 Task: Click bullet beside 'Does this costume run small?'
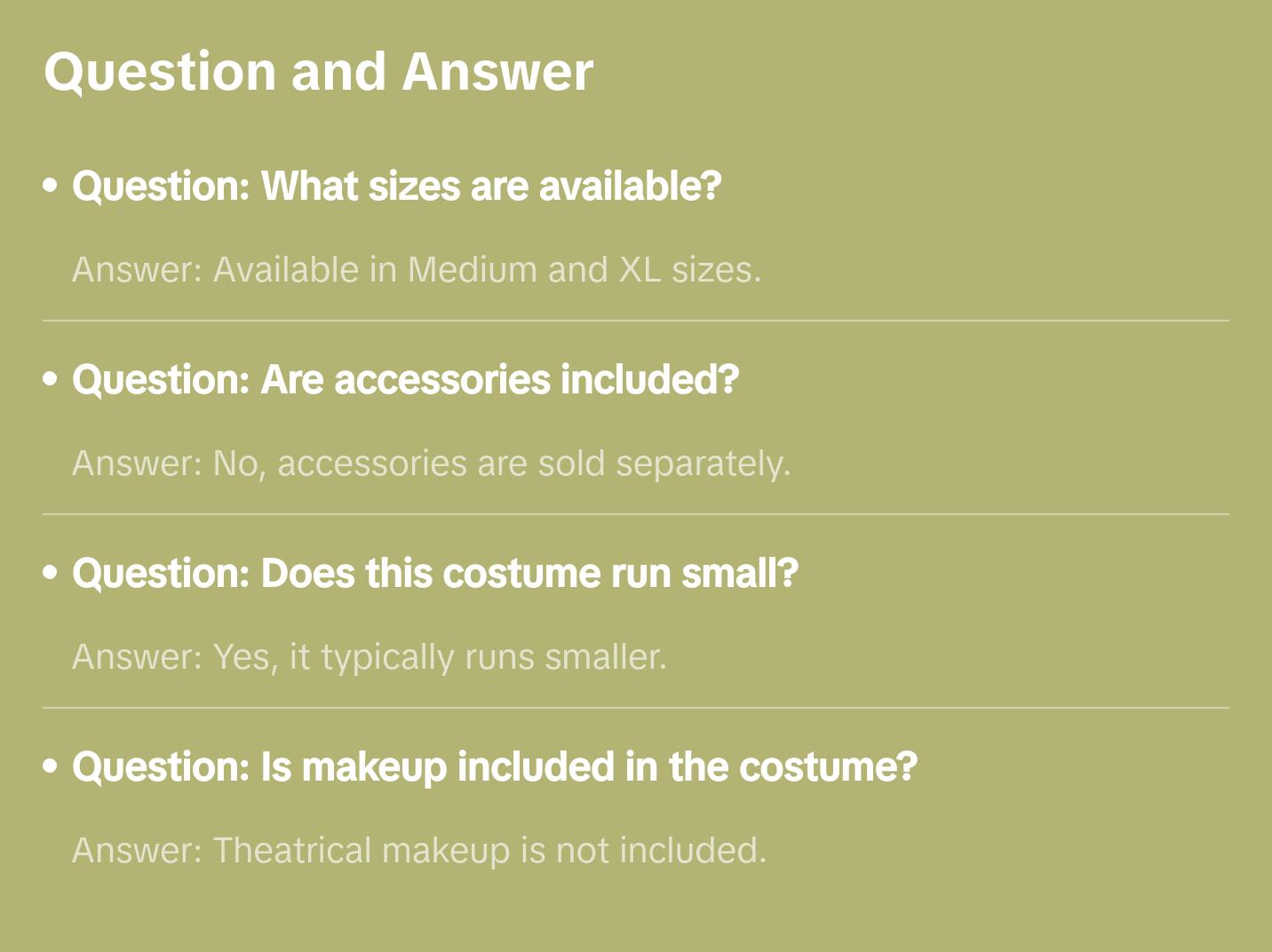coord(51,573)
